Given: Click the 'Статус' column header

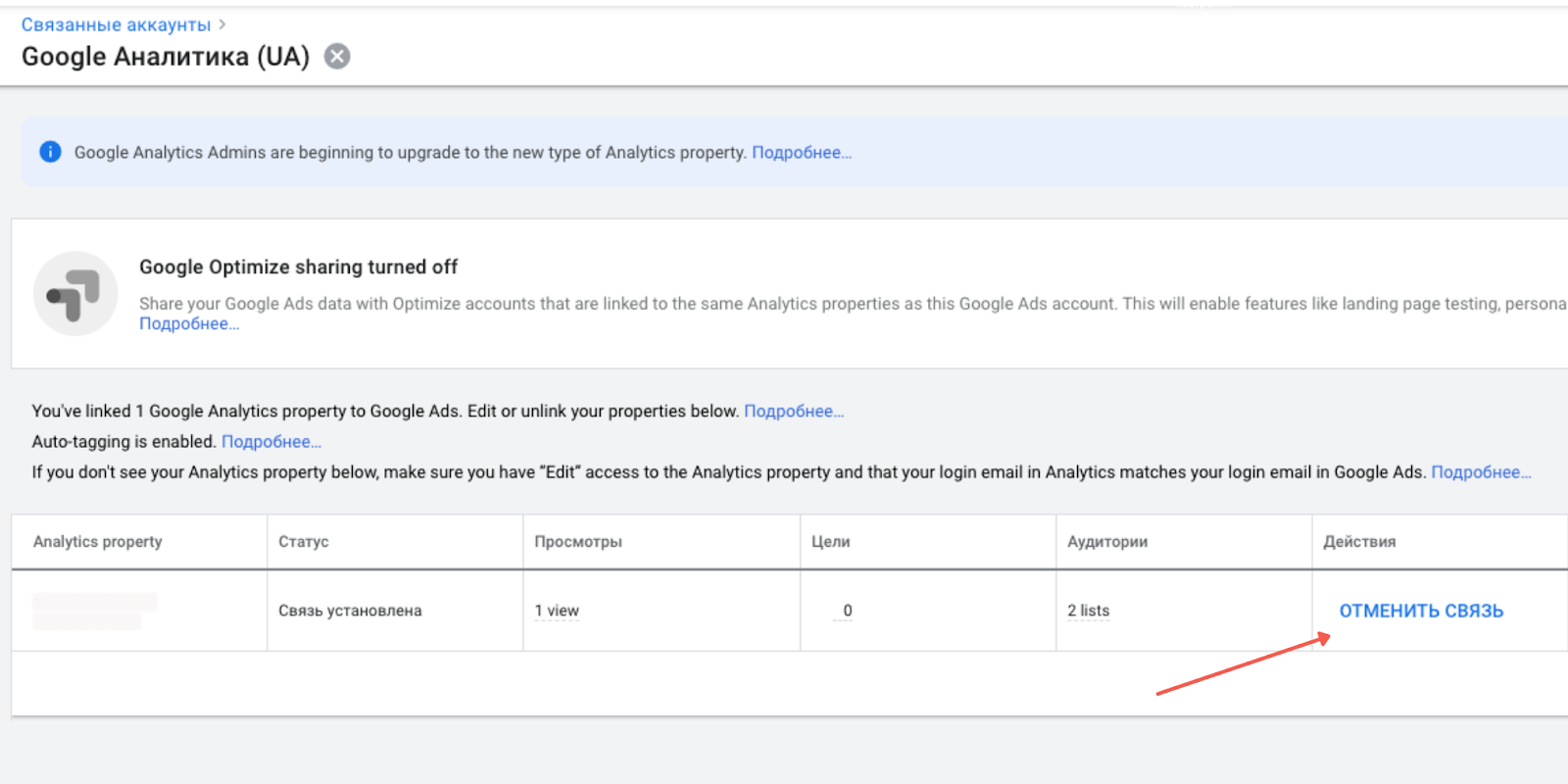Looking at the screenshot, I should [304, 542].
